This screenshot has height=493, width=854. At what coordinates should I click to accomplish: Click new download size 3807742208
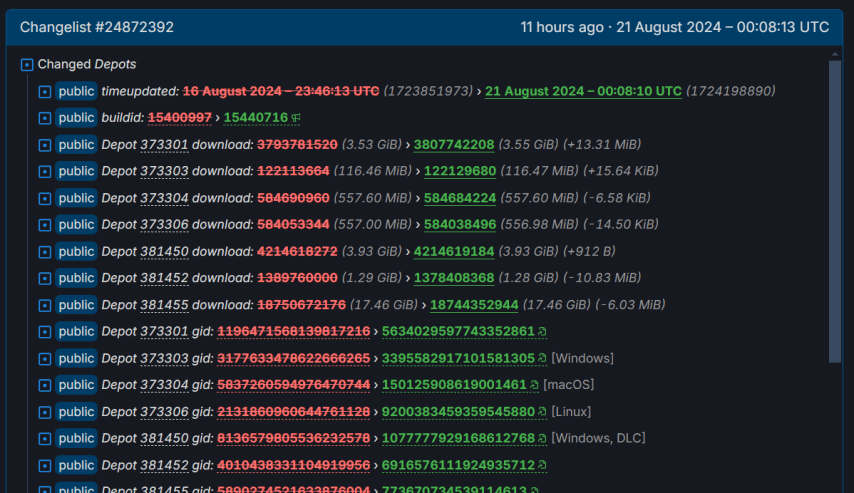(x=454, y=144)
